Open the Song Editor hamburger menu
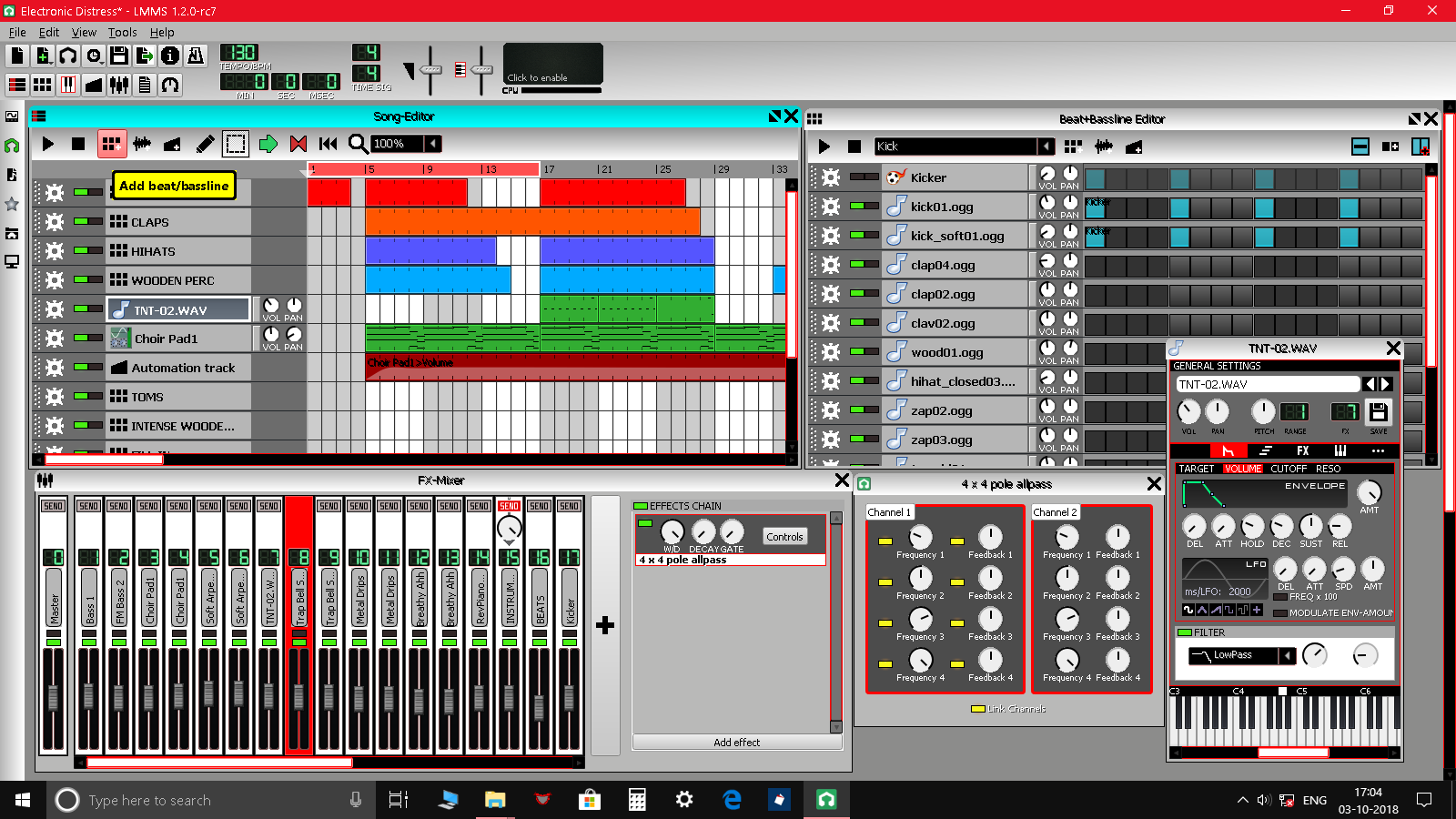 [x=37, y=116]
